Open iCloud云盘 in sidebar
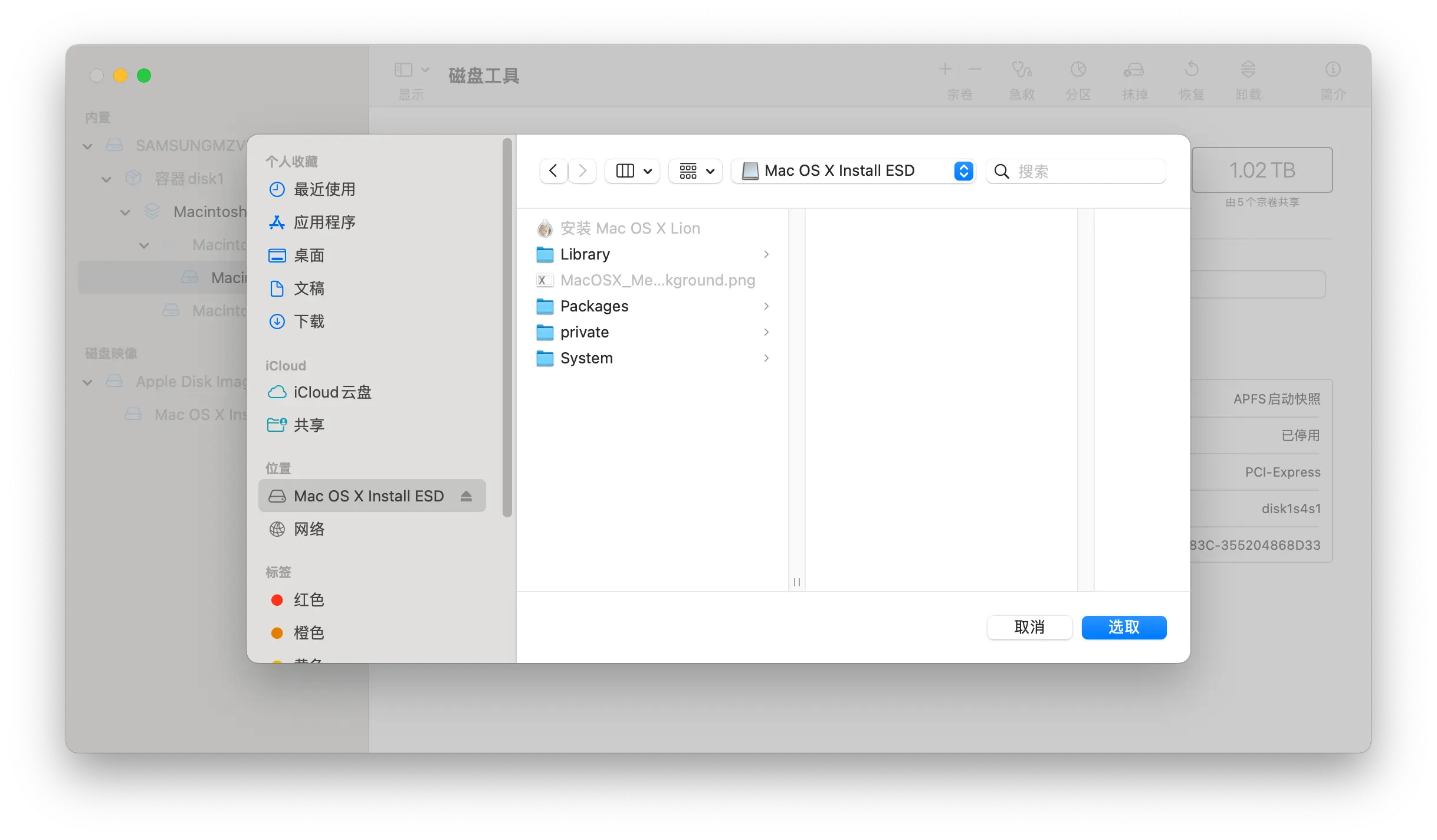The height and width of the screenshot is (840, 1437). [372, 392]
